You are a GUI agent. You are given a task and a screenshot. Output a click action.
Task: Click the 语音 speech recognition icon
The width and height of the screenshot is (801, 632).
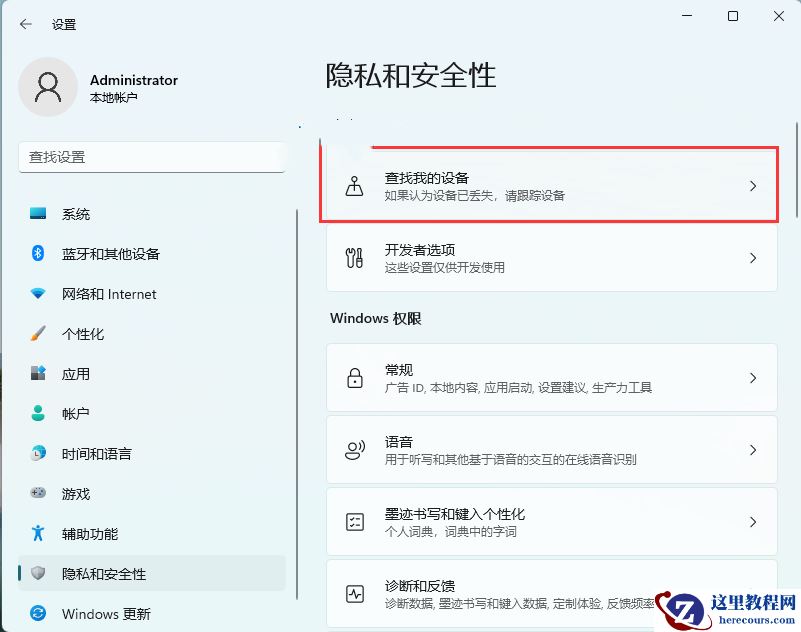[x=354, y=449]
